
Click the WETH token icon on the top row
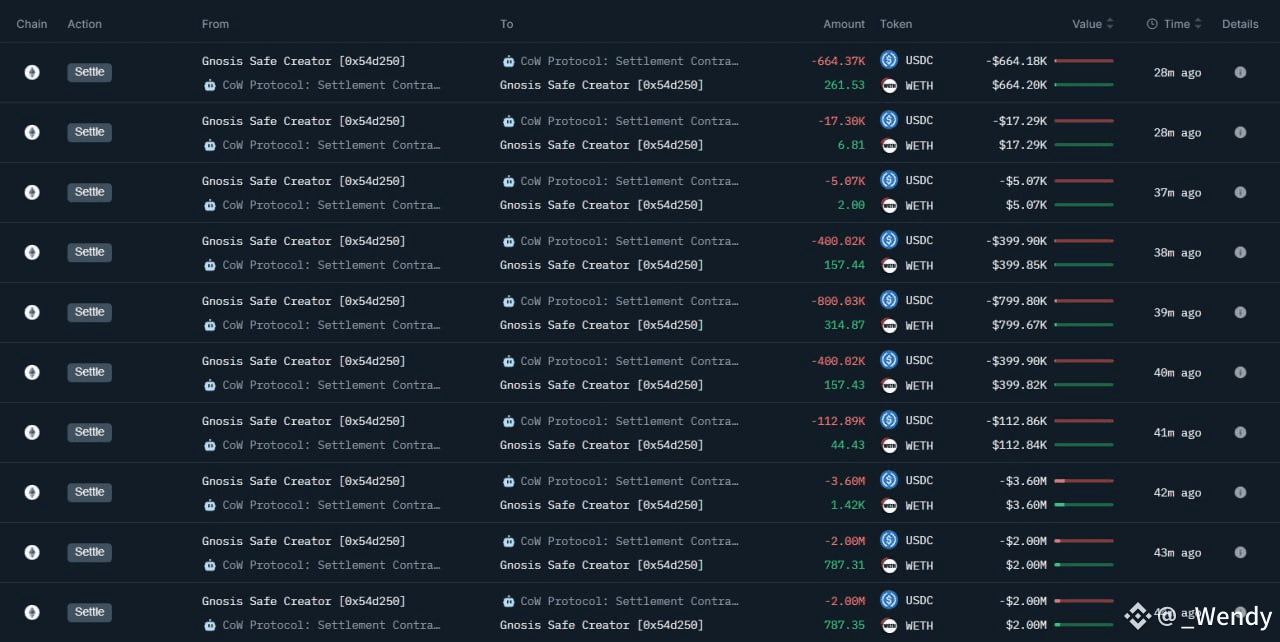coord(888,85)
